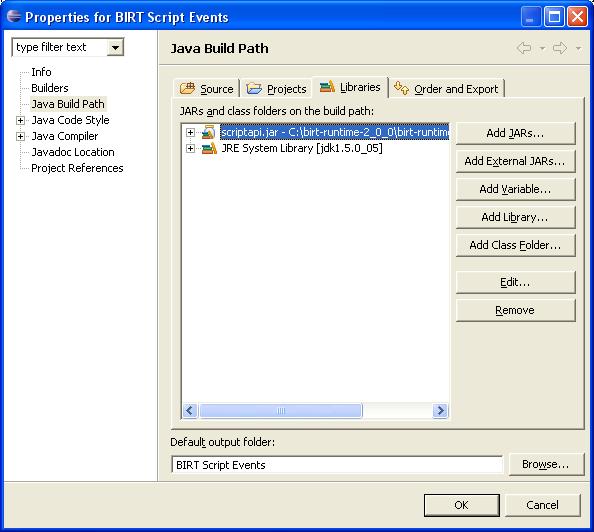Minimize the Properties dialog window
Viewport: 594px width, 532px height.
click(x=530, y=17)
